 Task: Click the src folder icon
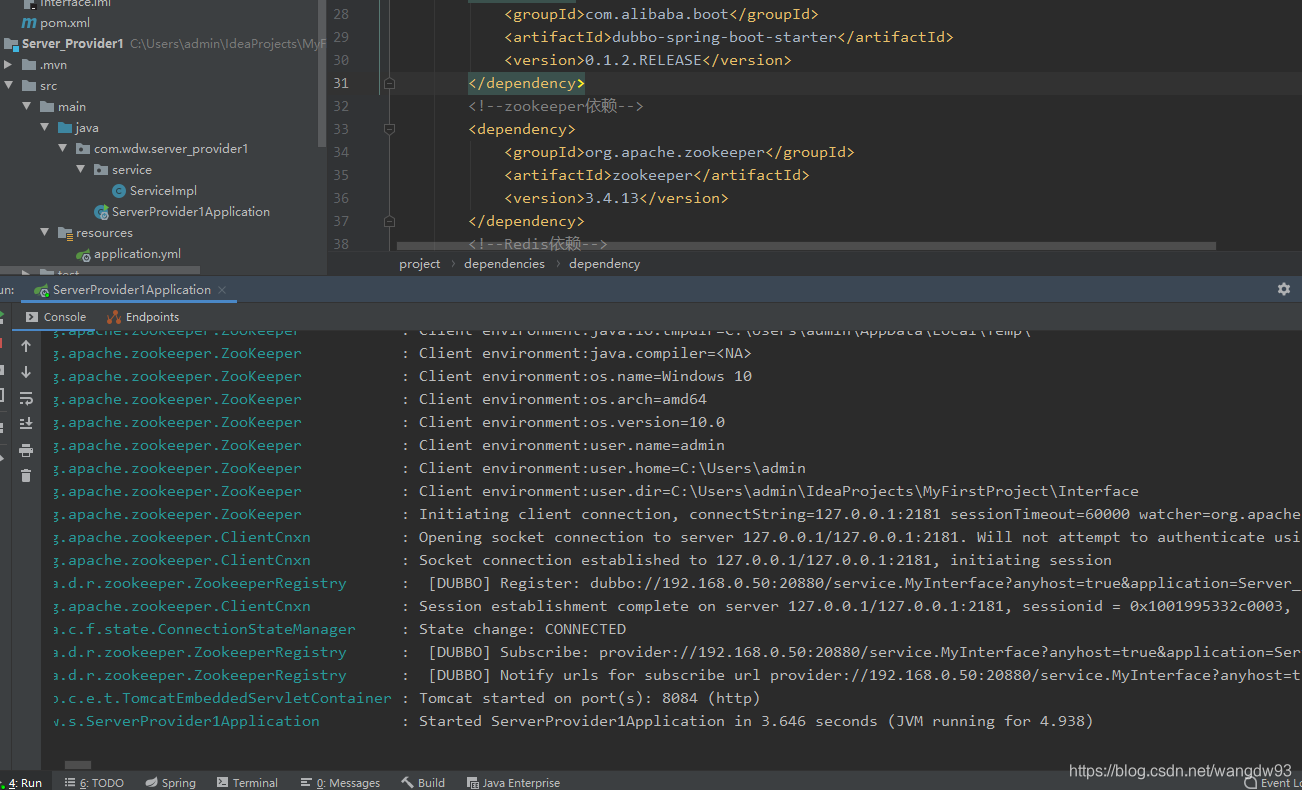coord(30,86)
